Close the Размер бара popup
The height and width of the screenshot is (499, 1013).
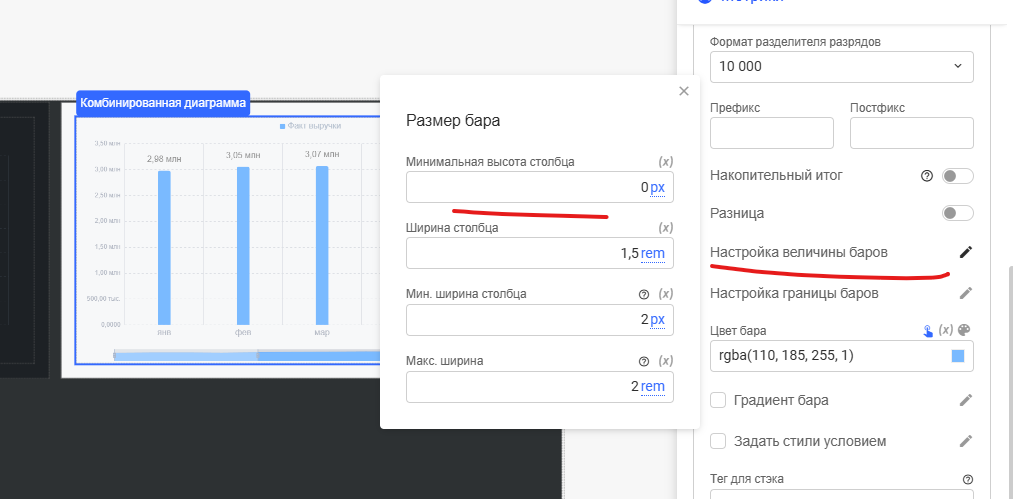click(x=684, y=91)
